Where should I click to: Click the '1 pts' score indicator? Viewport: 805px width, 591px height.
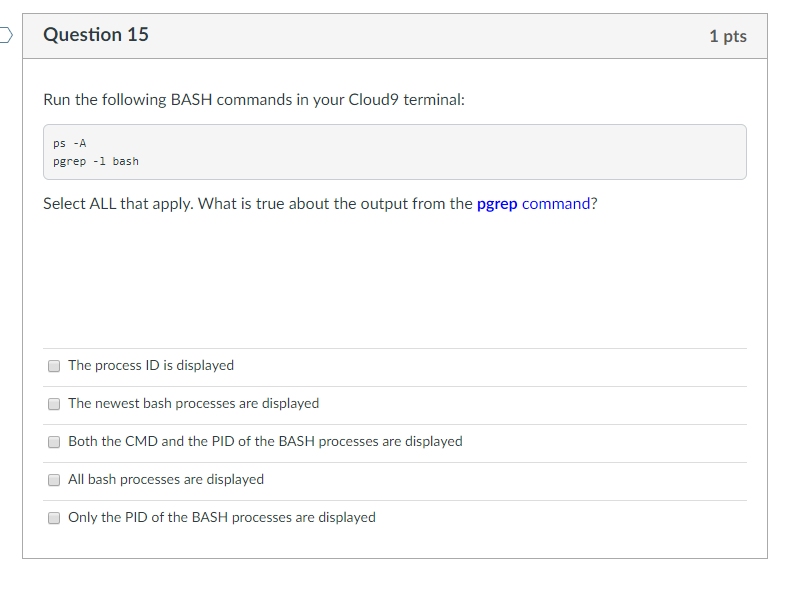728,36
